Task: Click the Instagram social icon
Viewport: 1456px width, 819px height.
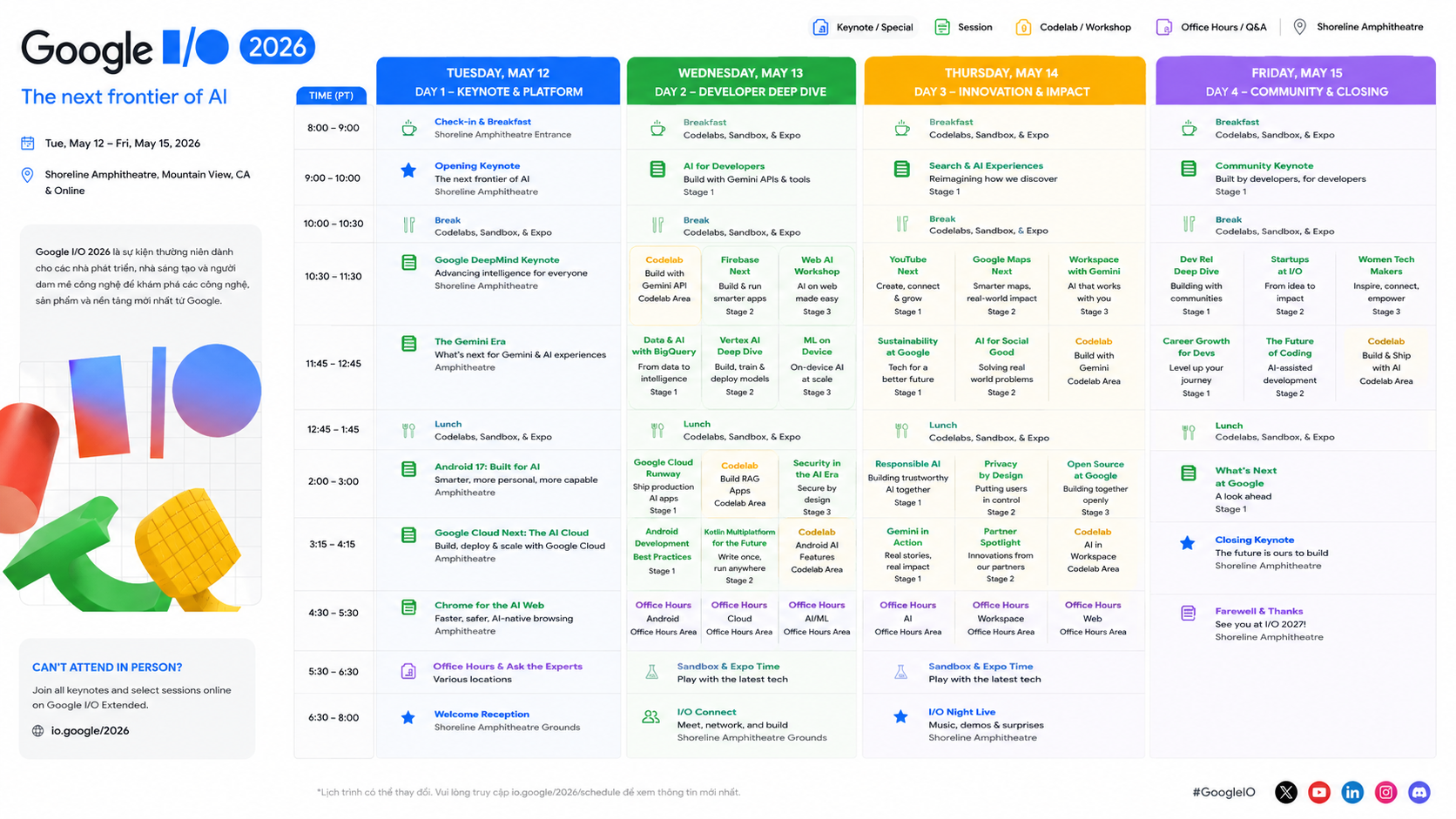Action: (x=1385, y=792)
